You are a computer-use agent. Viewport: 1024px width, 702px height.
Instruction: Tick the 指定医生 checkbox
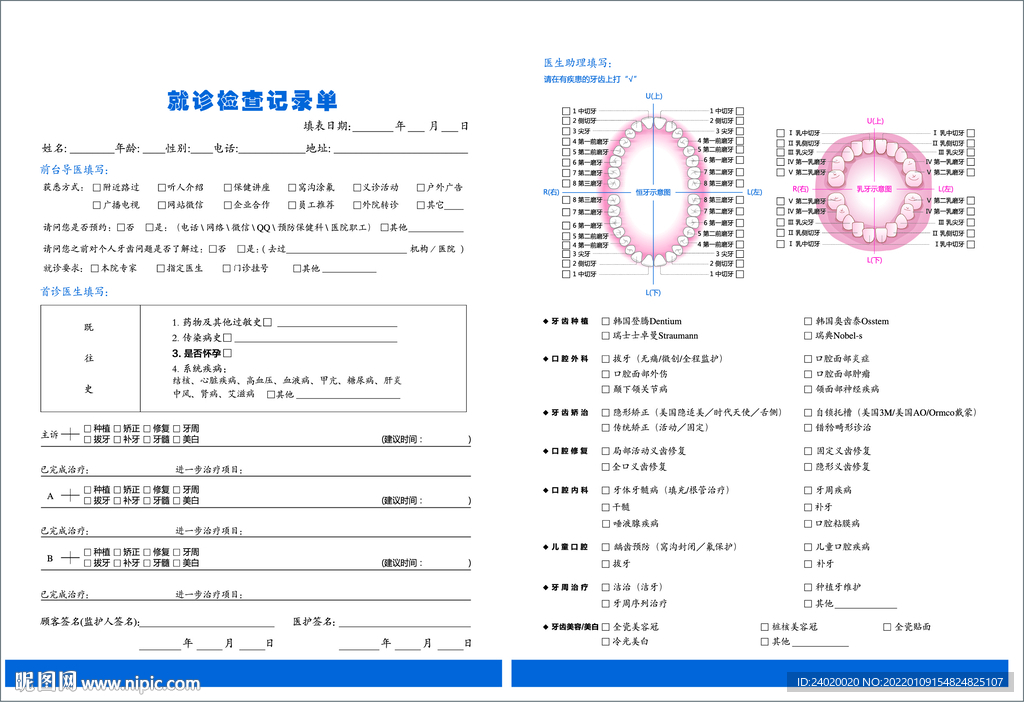(161, 268)
